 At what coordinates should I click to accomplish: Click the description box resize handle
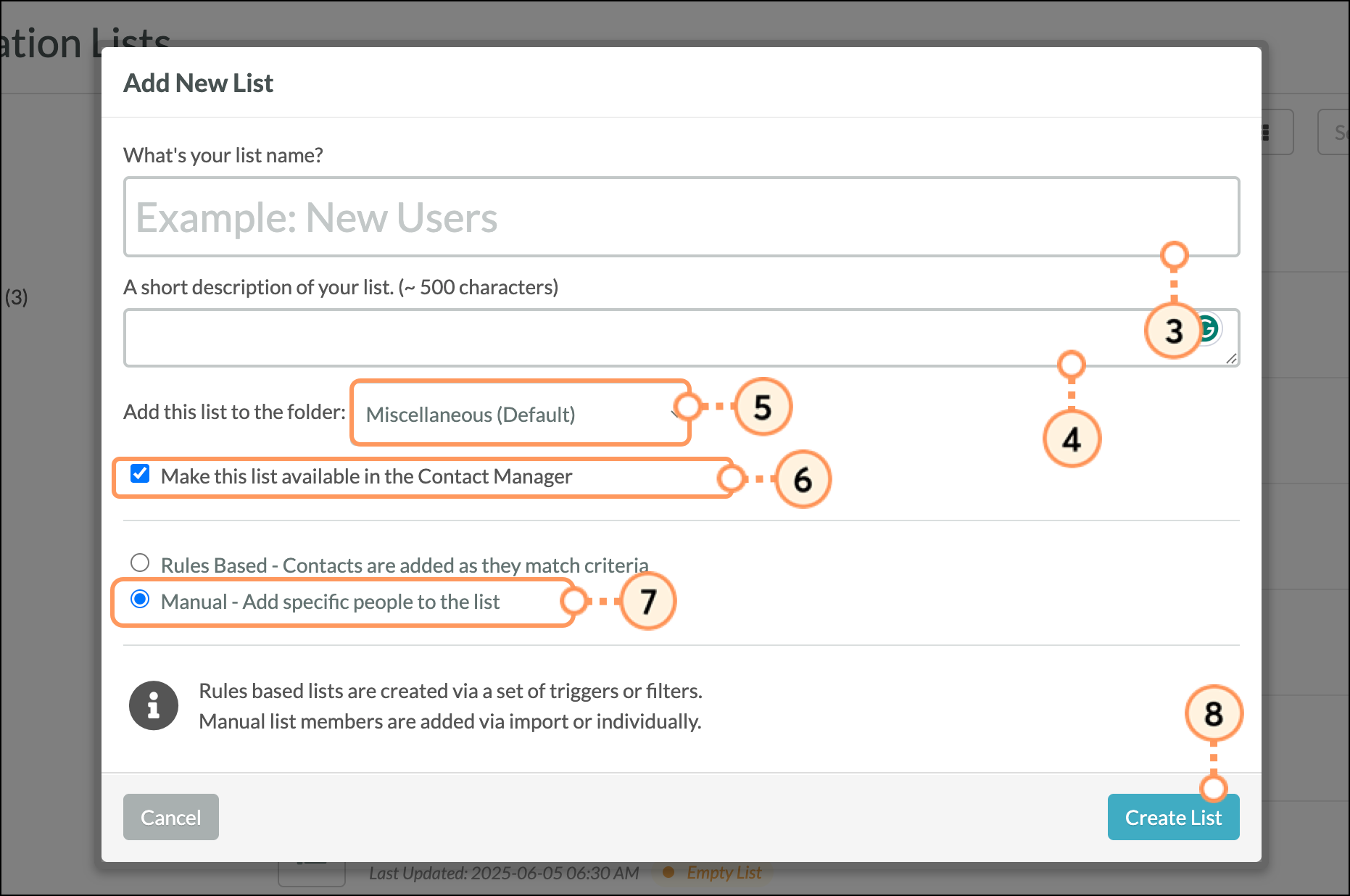(x=1231, y=359)
